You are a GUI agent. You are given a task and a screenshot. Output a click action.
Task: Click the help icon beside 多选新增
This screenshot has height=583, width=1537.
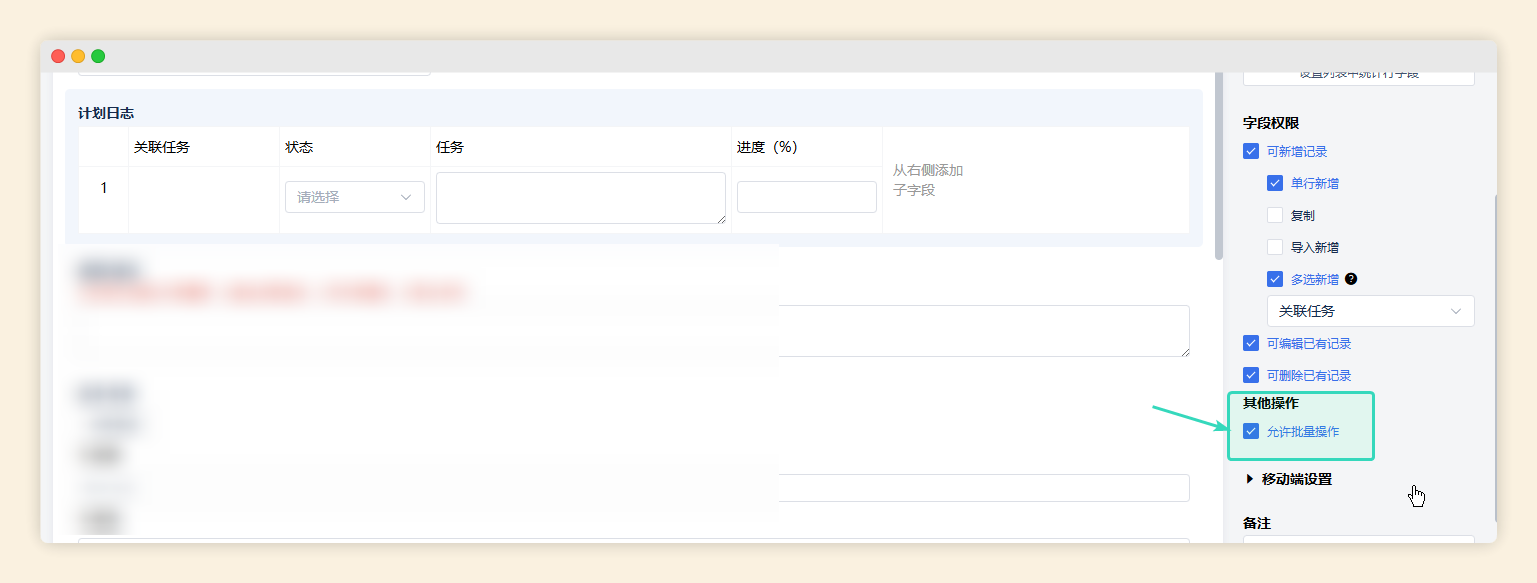[x=1351, y=280]
